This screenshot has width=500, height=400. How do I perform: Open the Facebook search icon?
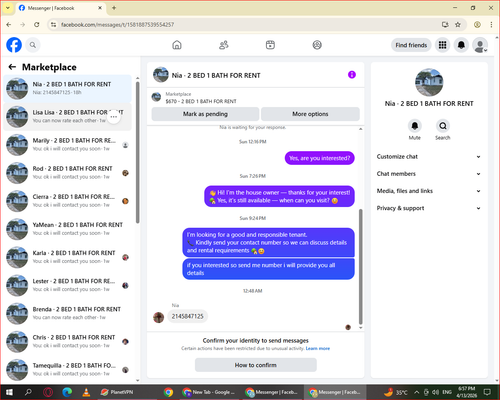33,45
